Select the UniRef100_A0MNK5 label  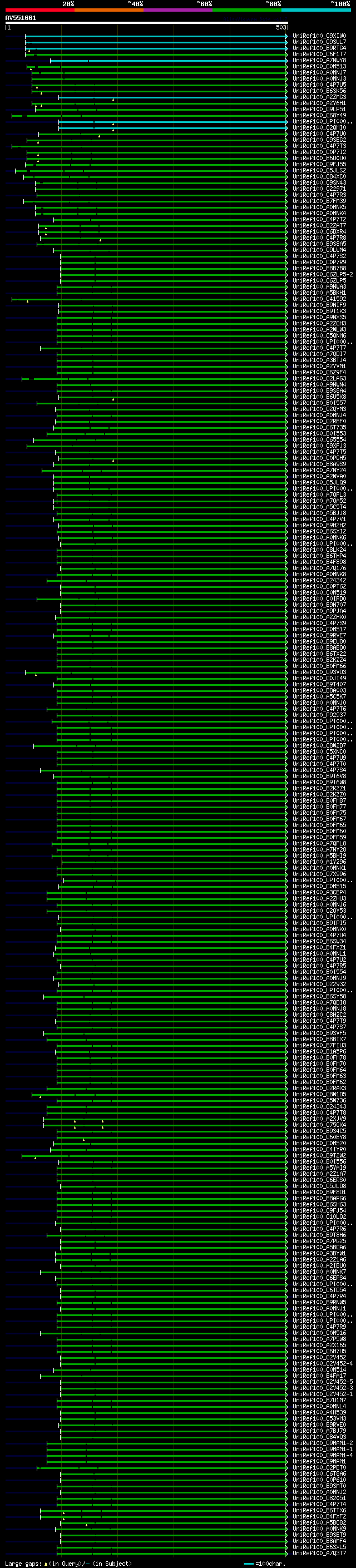tap(319, 207)
